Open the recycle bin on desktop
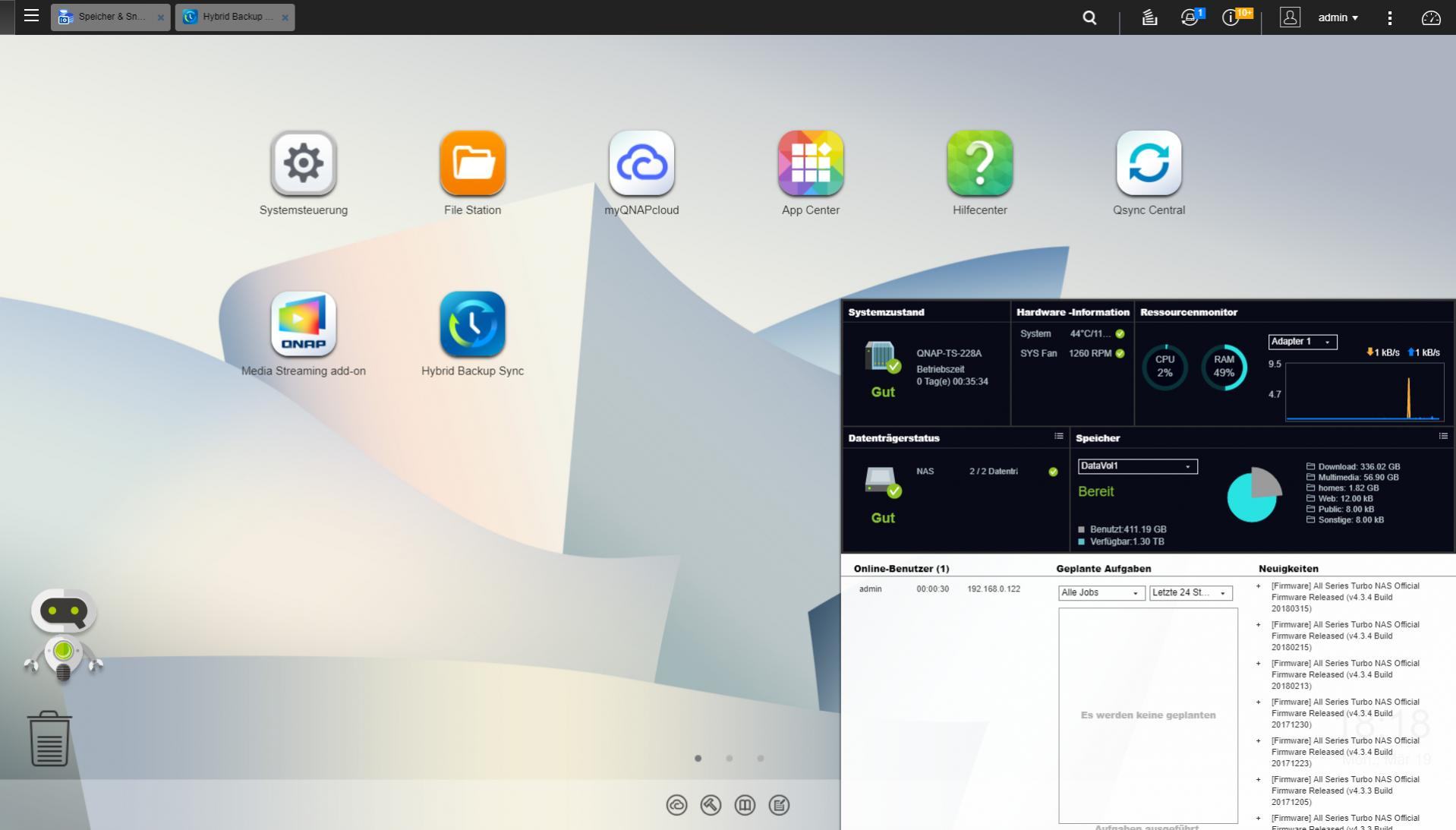The image size is (1456, 830). tap(49, 739)
